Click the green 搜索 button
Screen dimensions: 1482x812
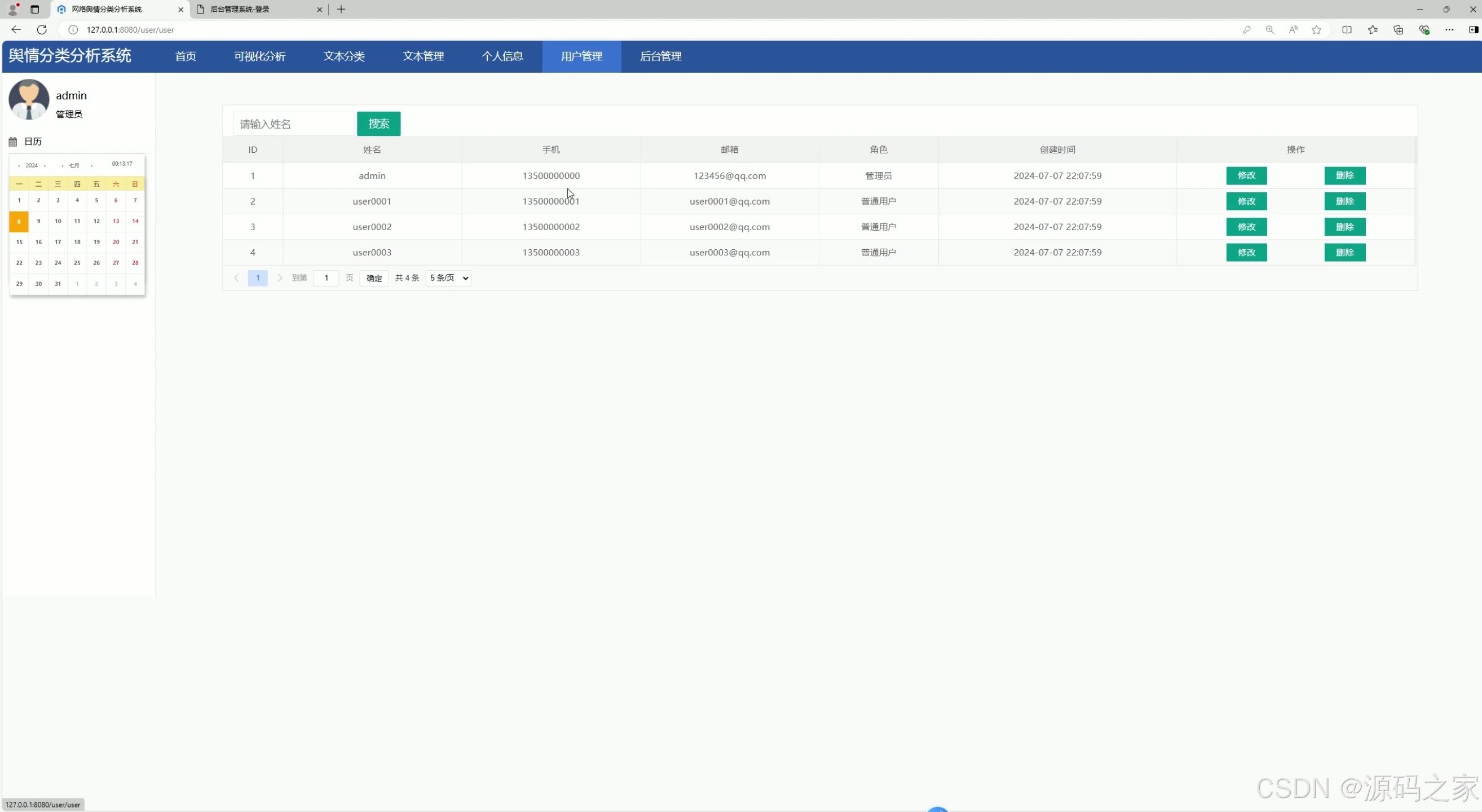378,123
